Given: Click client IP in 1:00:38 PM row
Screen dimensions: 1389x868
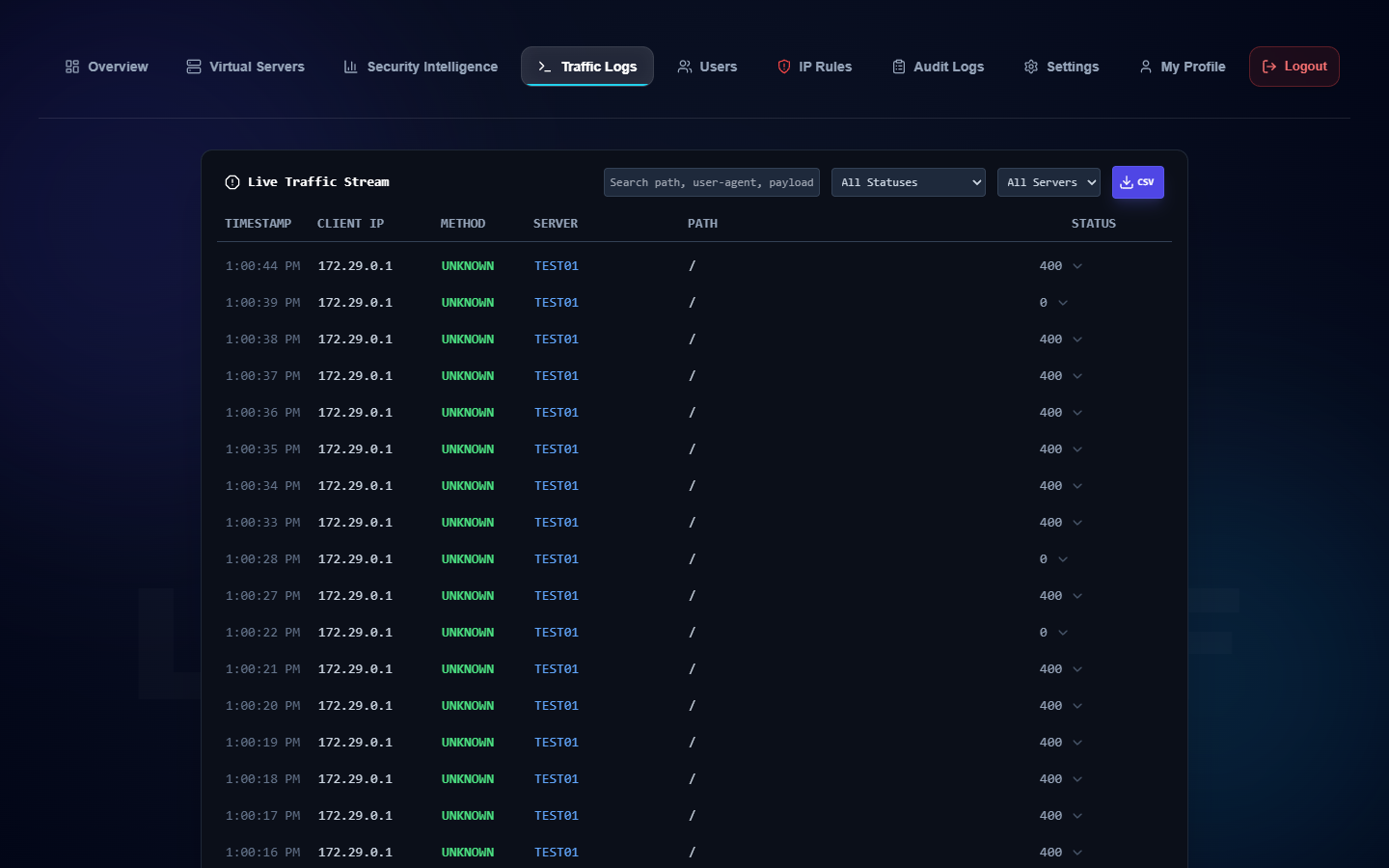Looking at the screenshot, I should 355,339.
